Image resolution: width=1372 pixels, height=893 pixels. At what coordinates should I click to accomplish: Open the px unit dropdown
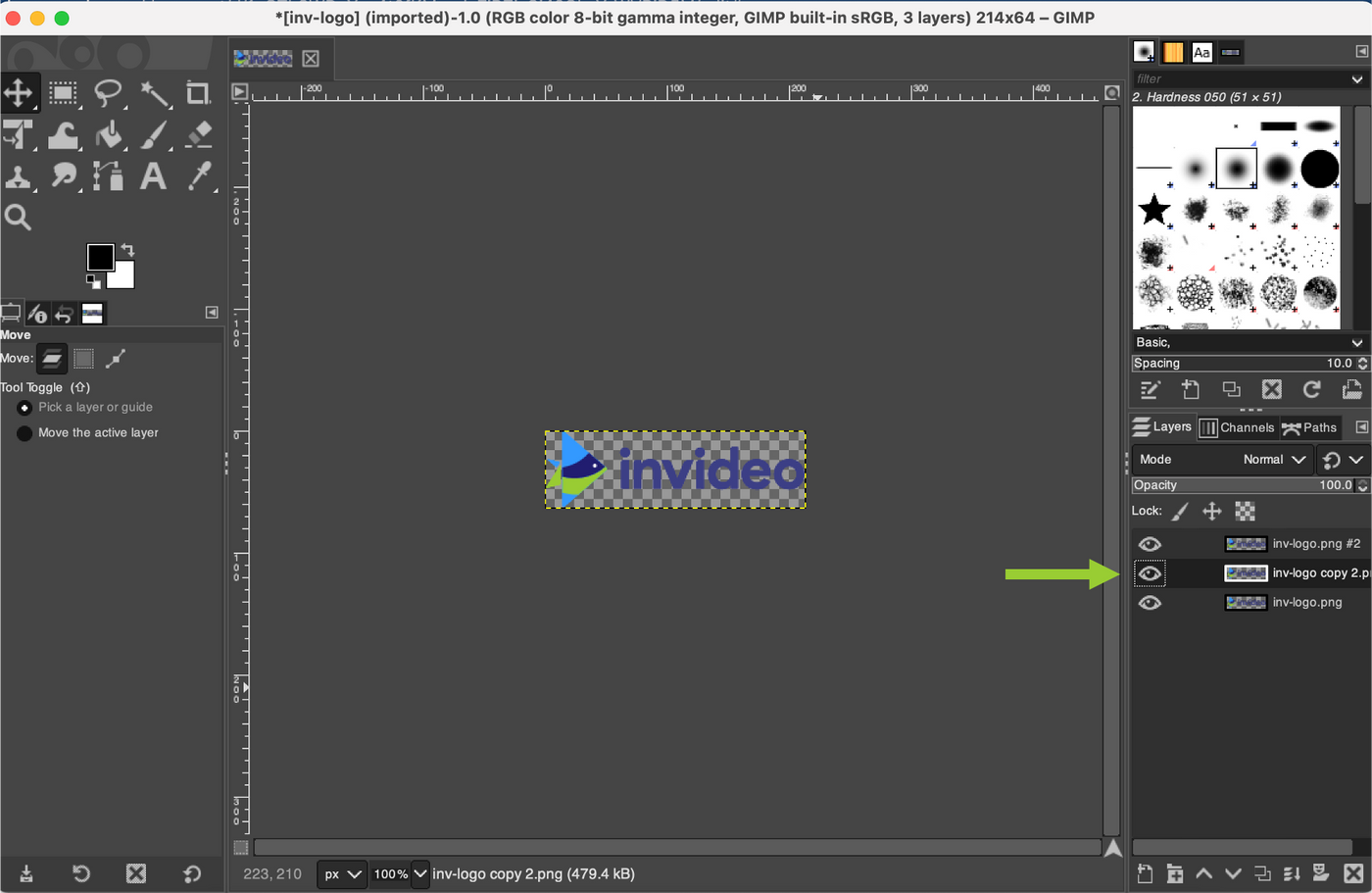(x=342, y=873)
